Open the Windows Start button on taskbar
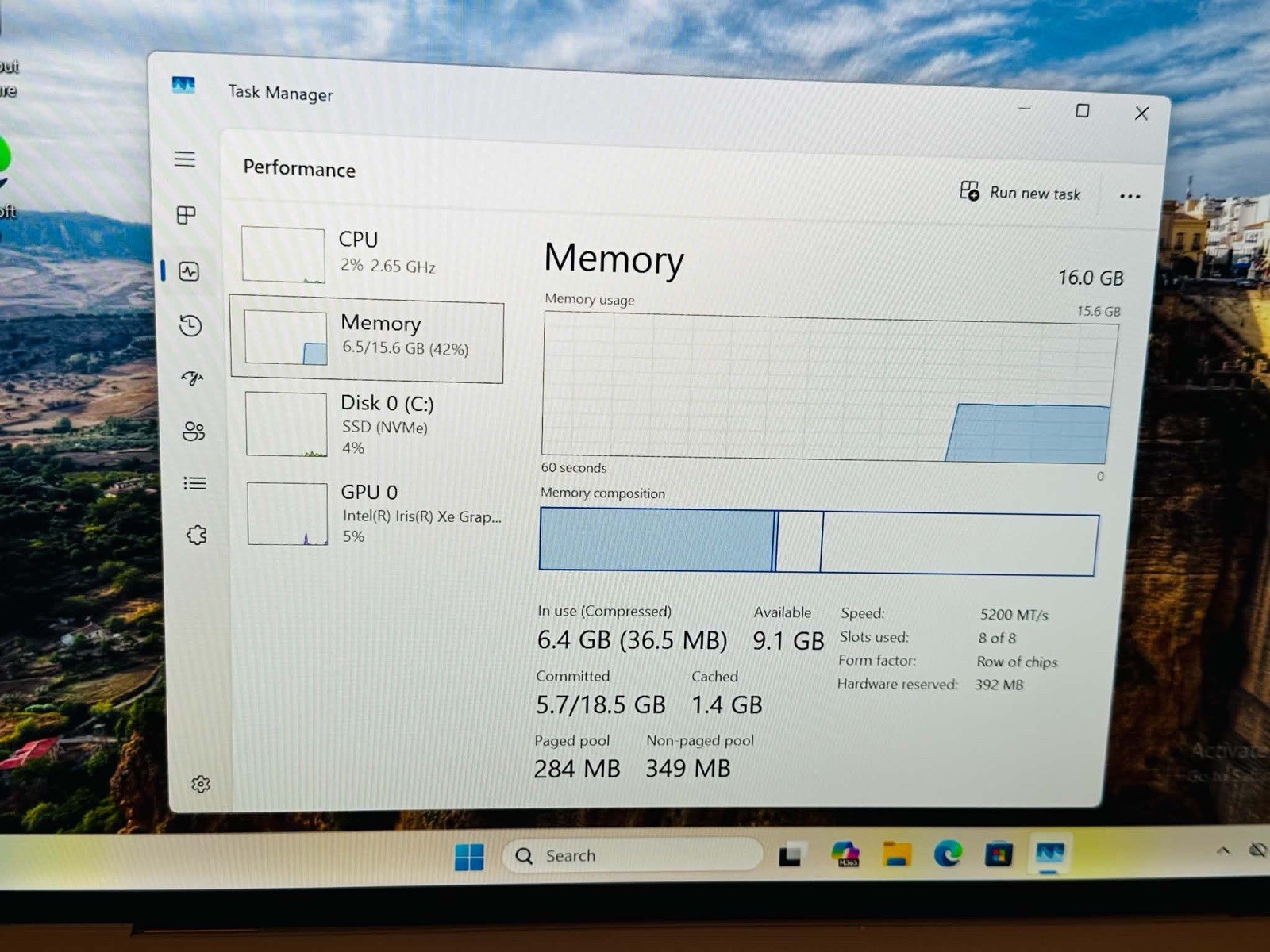Viewport: 1270px width, 952px height. click(469, 856)
